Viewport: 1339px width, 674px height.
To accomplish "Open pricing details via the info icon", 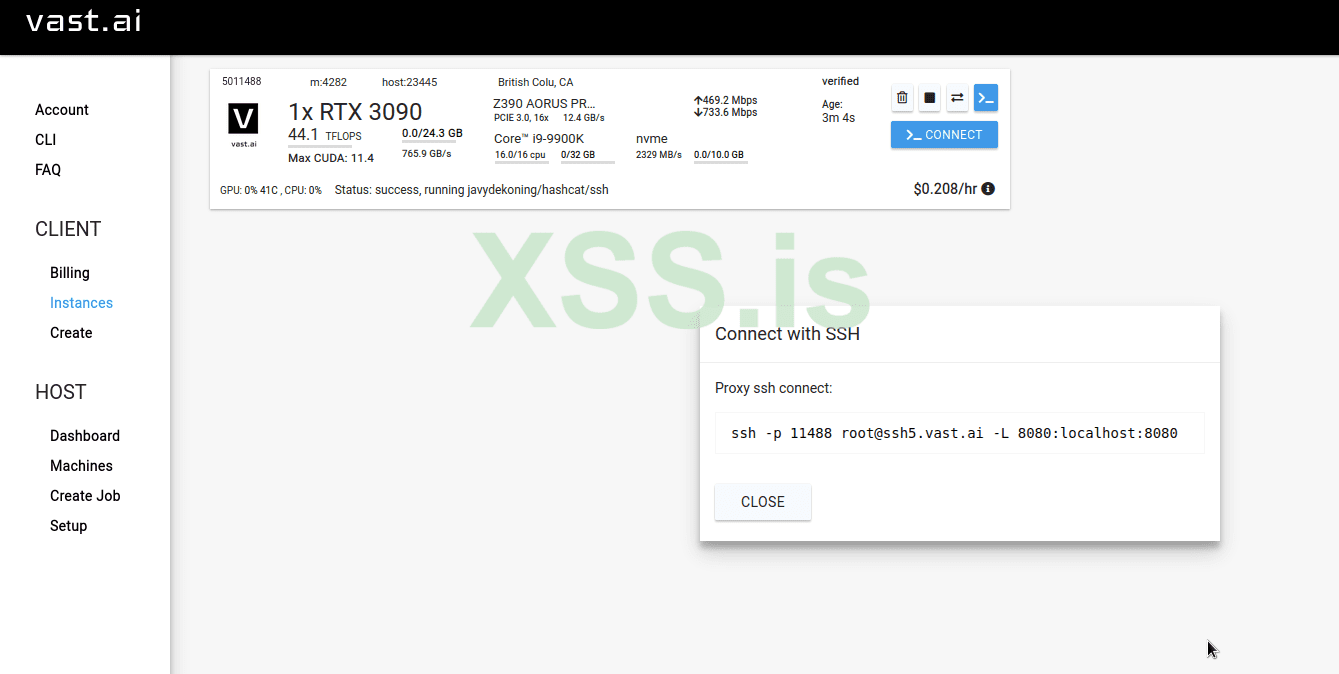I will pos(987,188).
